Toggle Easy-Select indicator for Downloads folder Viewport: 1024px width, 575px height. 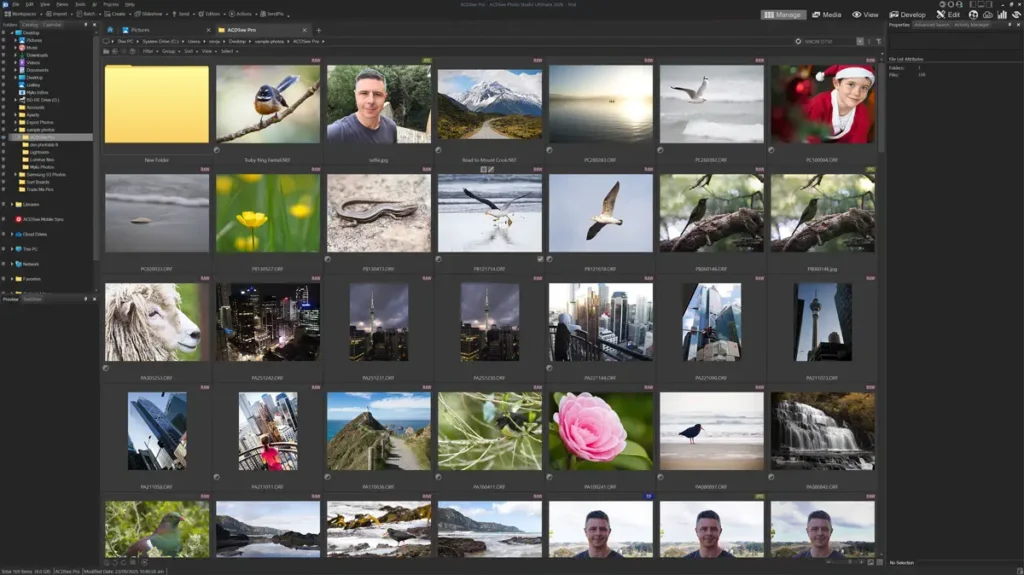[x=3, y=55]
